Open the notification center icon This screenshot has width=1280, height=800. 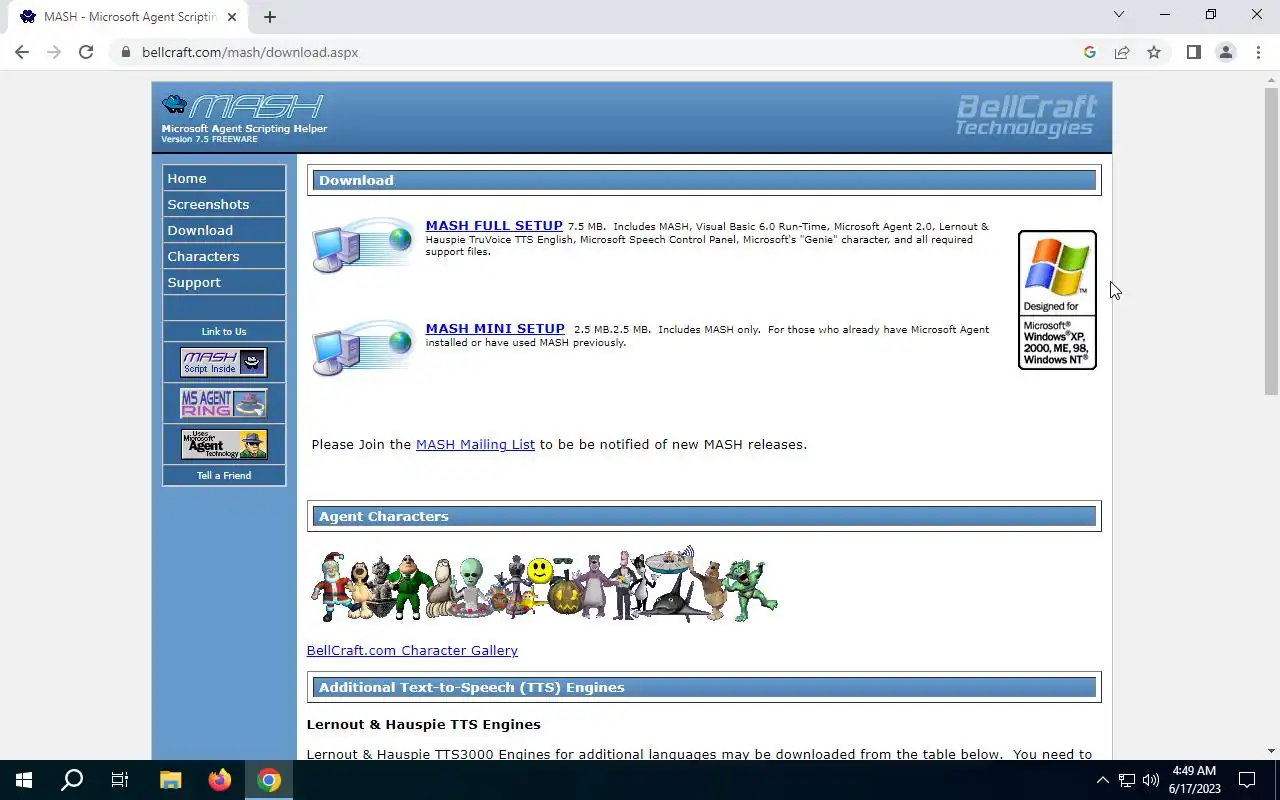[1247, 780]
